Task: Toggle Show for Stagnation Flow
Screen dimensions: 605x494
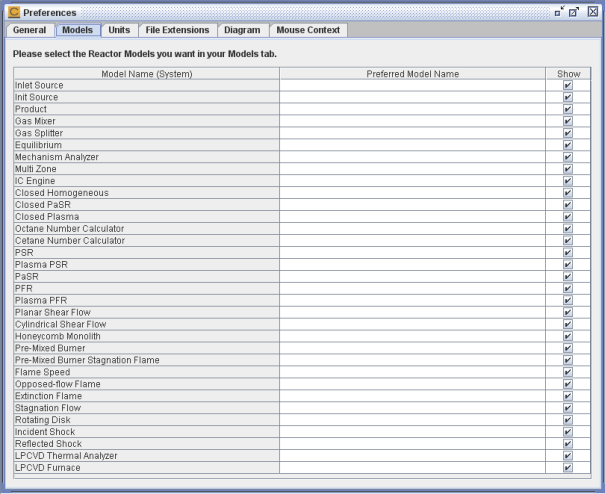Action: point(568,408)
